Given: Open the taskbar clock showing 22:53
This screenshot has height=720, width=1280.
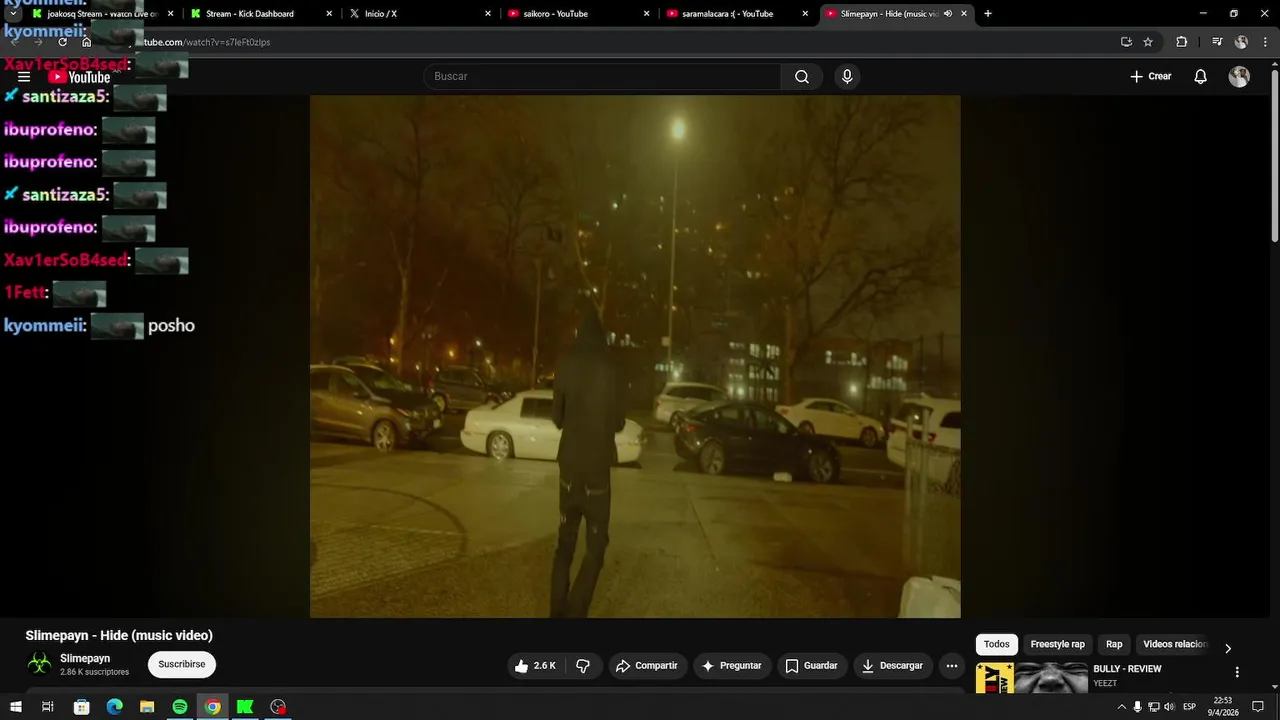Looking at the screenshot, I should click(x=1223, y=707).
